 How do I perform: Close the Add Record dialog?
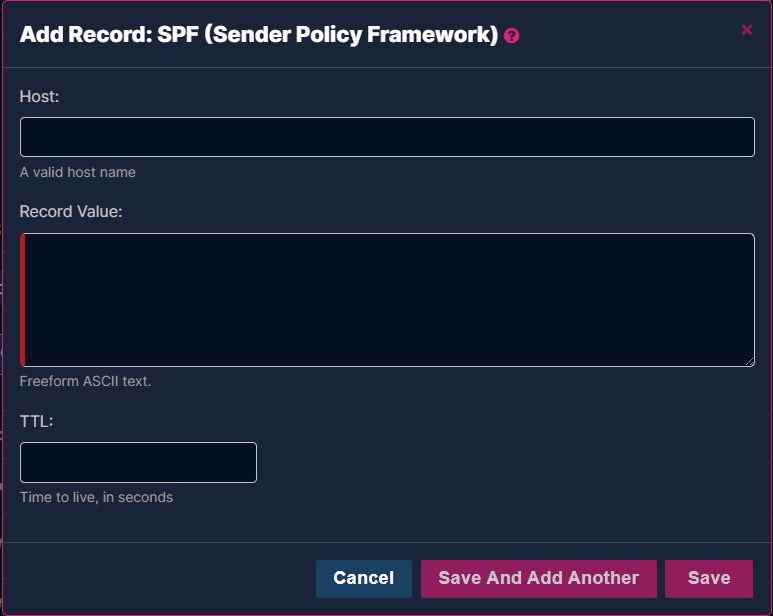746,30
